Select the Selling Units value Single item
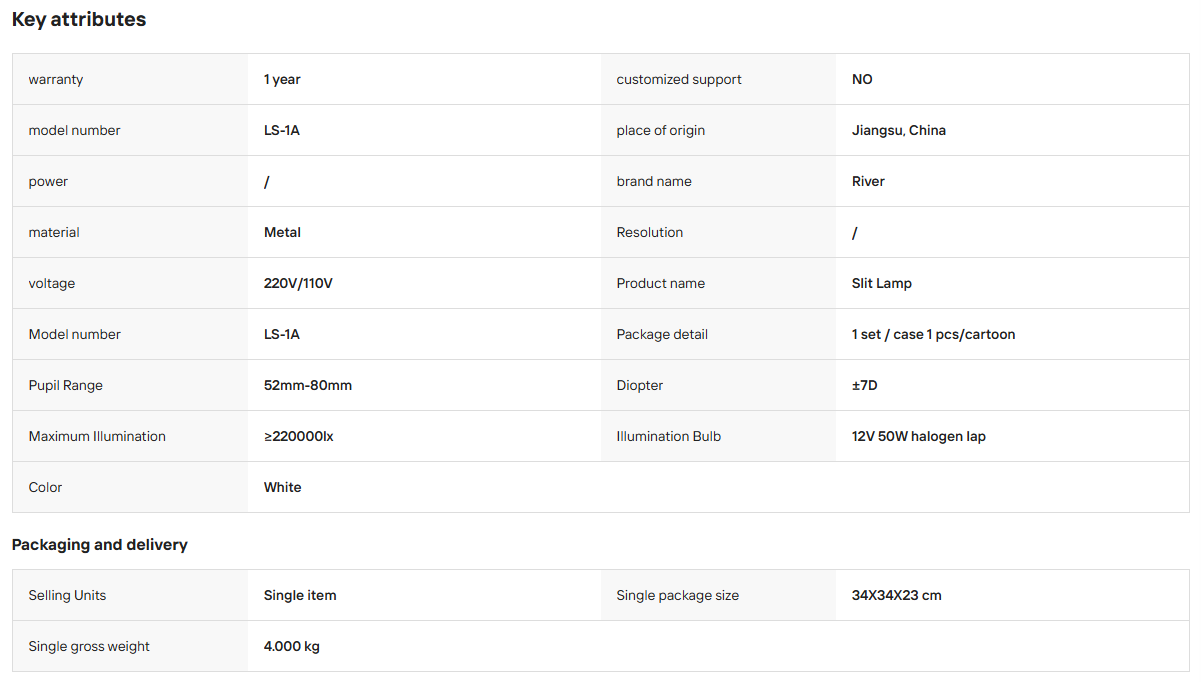Image resolution: width=1201 pixels, height=682 pixels. [300, 595]
